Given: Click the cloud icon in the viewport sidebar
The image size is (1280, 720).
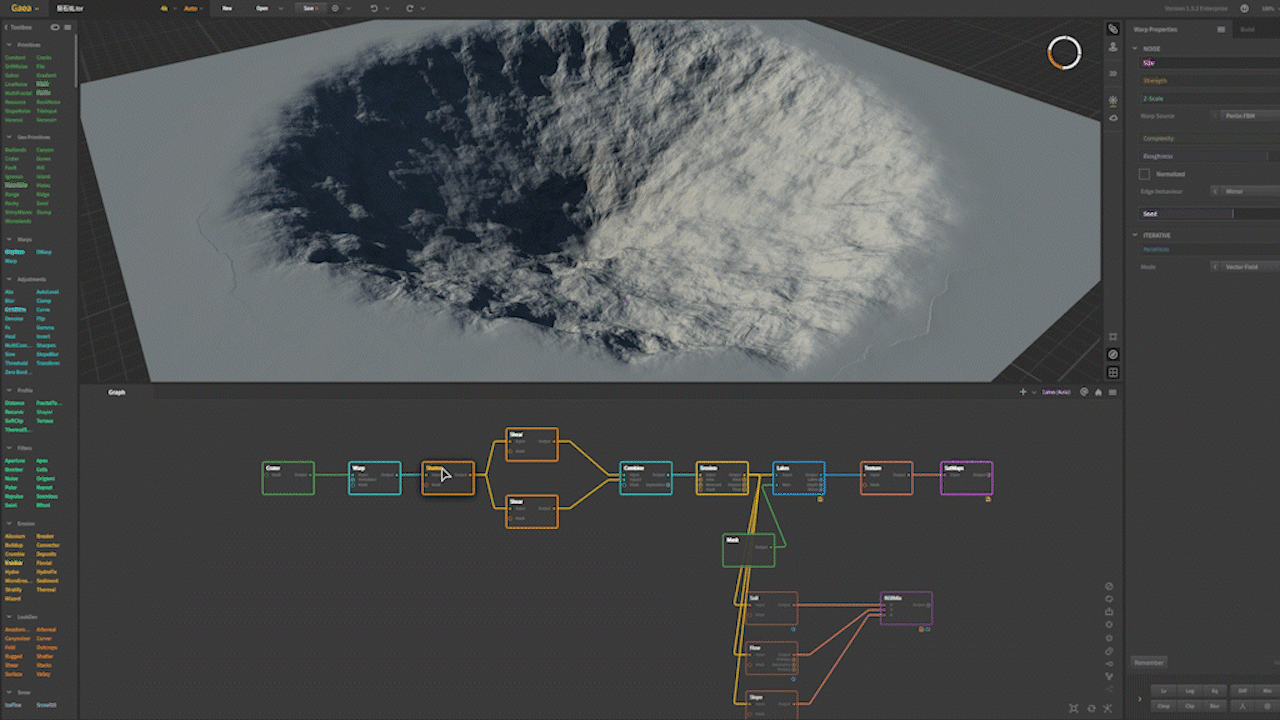Looking at the screenshot, I should (x=1113, y=117).
